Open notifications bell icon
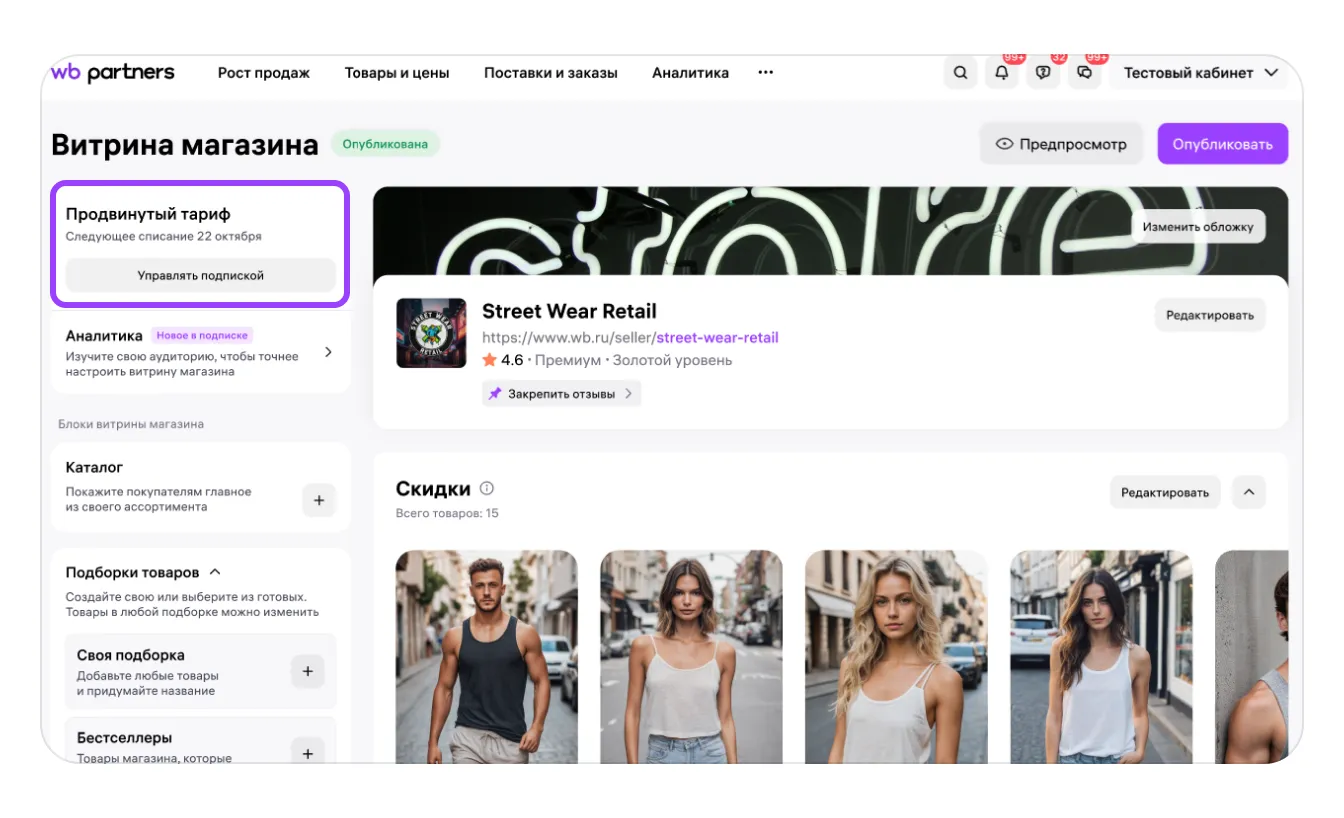Image resolution: width=1344 pixels, height=818 pixels. click(x=1002, y=73)
